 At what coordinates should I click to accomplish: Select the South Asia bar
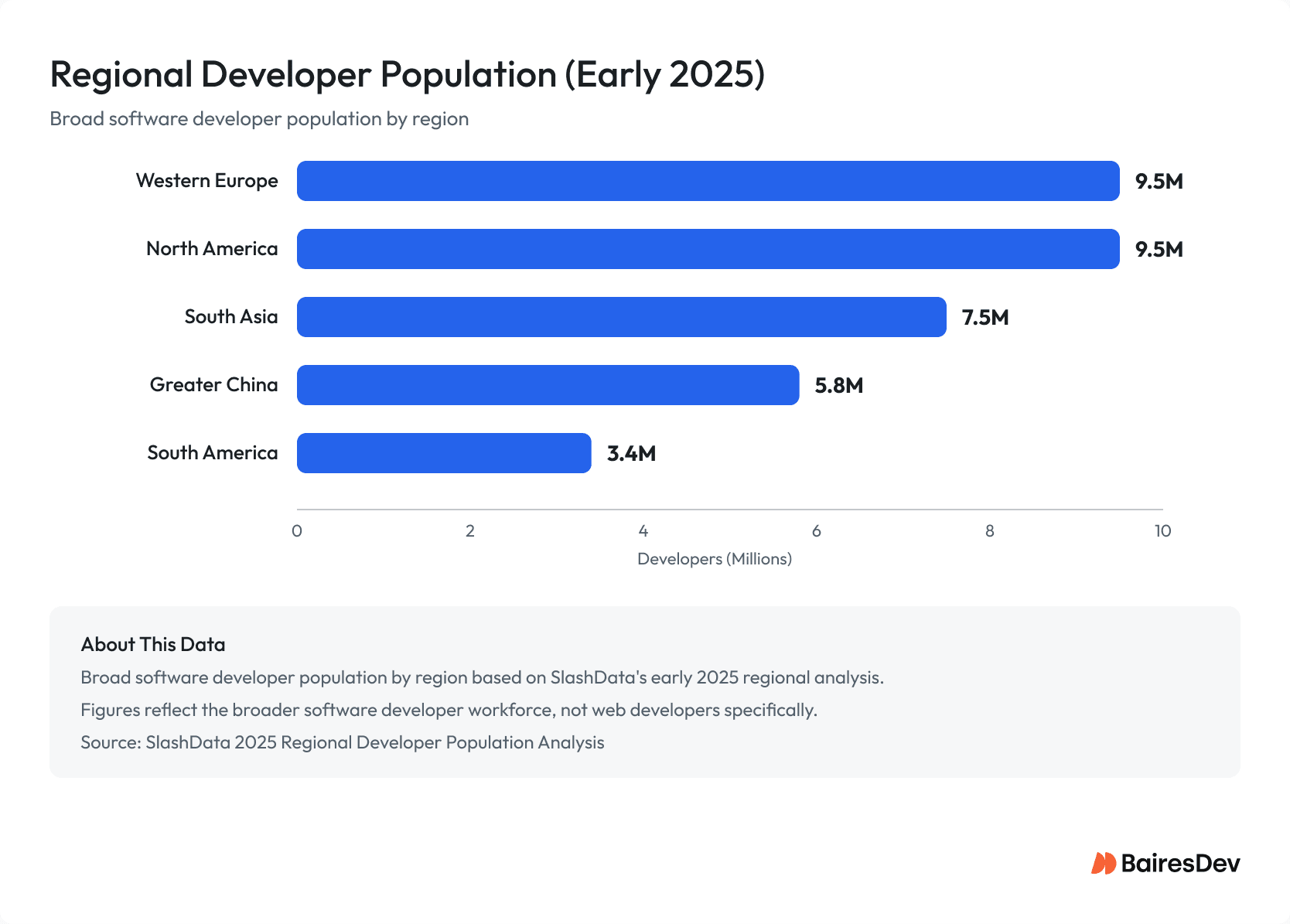click(x=622, y=317)
